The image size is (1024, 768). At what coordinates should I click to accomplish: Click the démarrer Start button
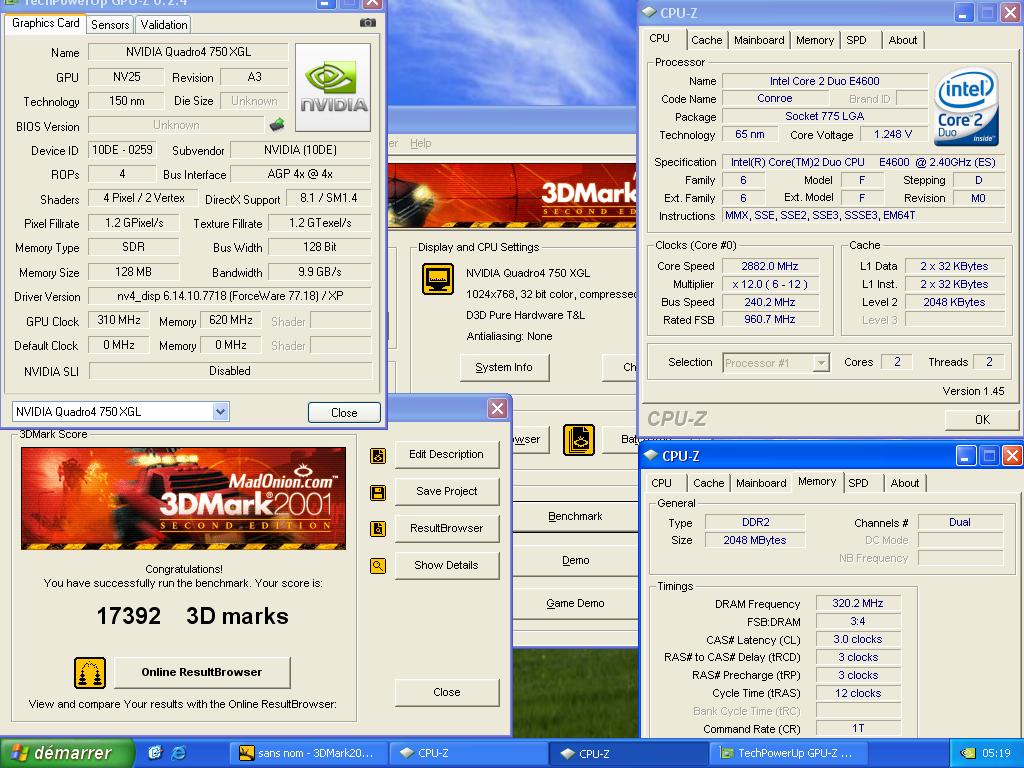coord(67,753)
